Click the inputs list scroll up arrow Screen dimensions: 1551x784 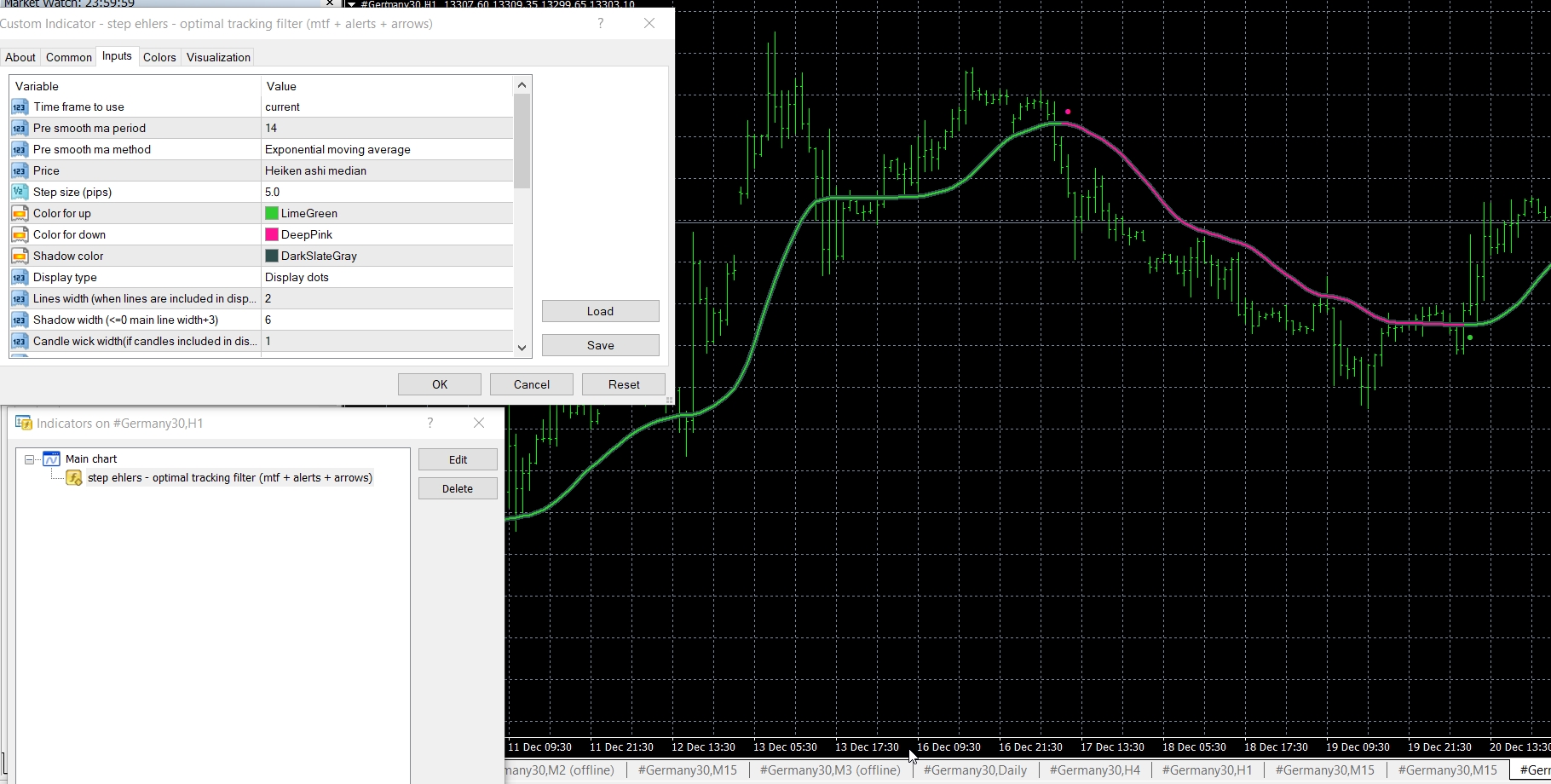point(522,84)
